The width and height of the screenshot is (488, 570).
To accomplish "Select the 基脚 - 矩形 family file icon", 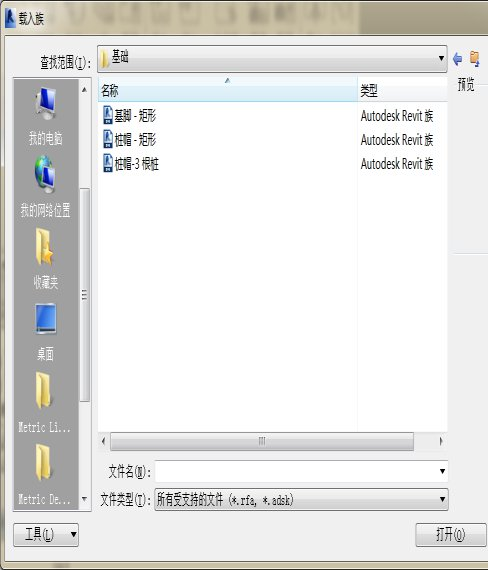I will [108, 115].
